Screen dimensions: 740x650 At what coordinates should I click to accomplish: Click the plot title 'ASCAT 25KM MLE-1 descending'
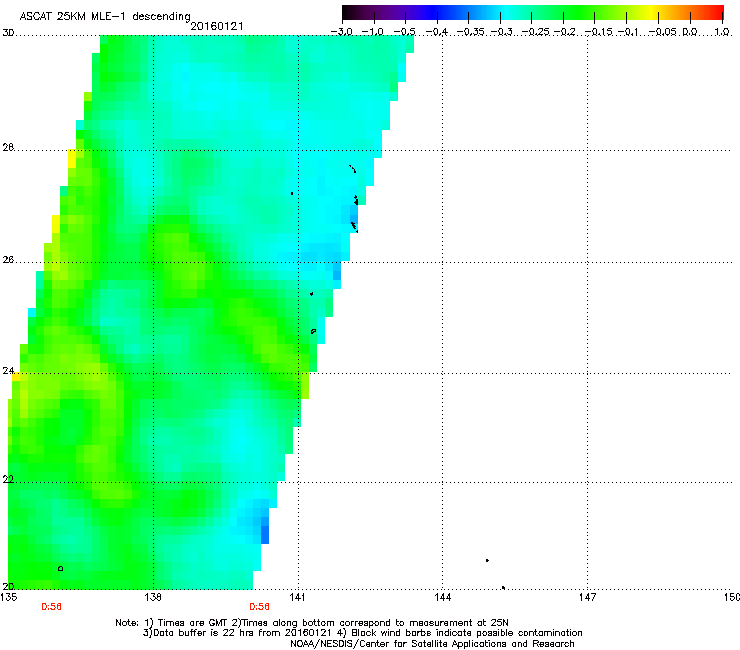tap(105, 17)
